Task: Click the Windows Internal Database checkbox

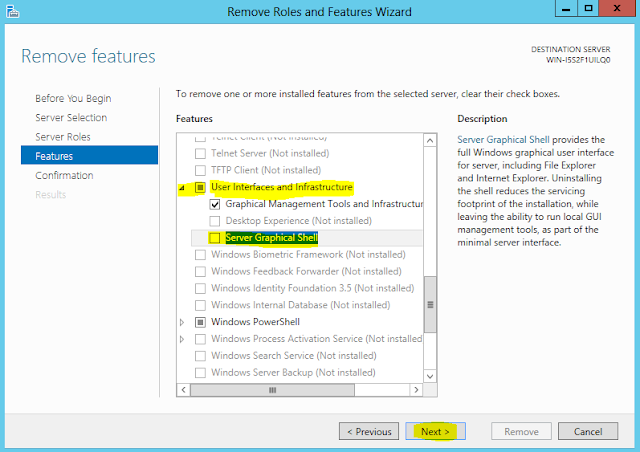Action: click(x=200, y=305)
